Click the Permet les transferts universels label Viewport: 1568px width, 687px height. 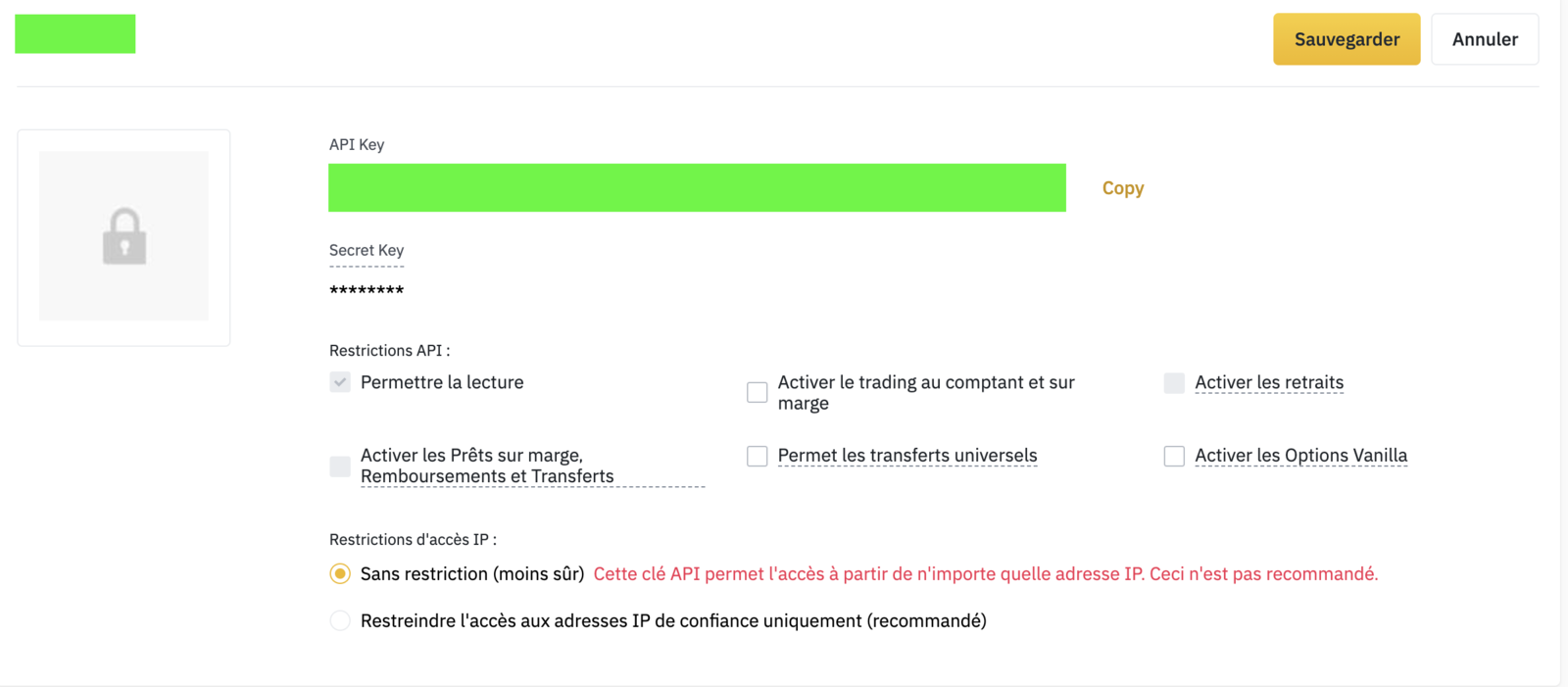pos(907,455)
